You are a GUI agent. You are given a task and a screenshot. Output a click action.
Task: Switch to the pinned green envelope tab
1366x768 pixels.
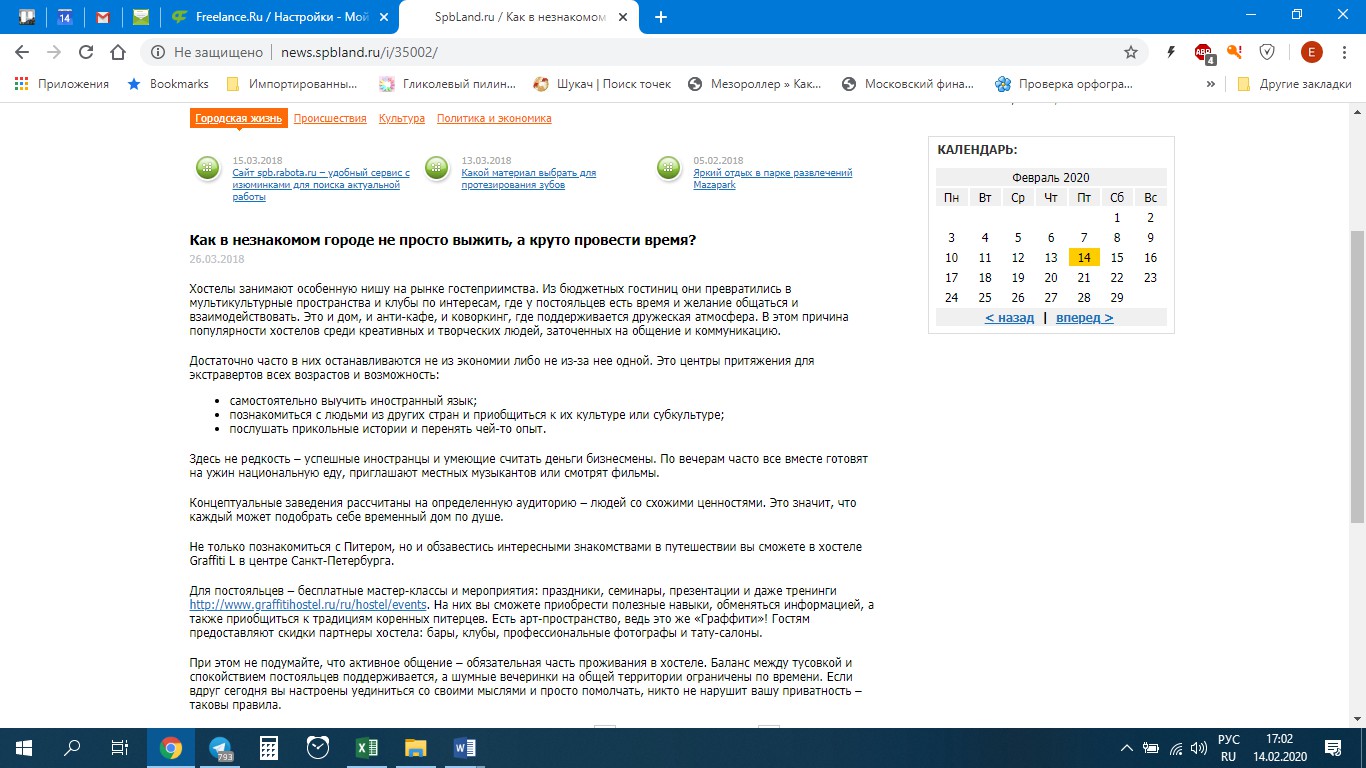point(141,17)
